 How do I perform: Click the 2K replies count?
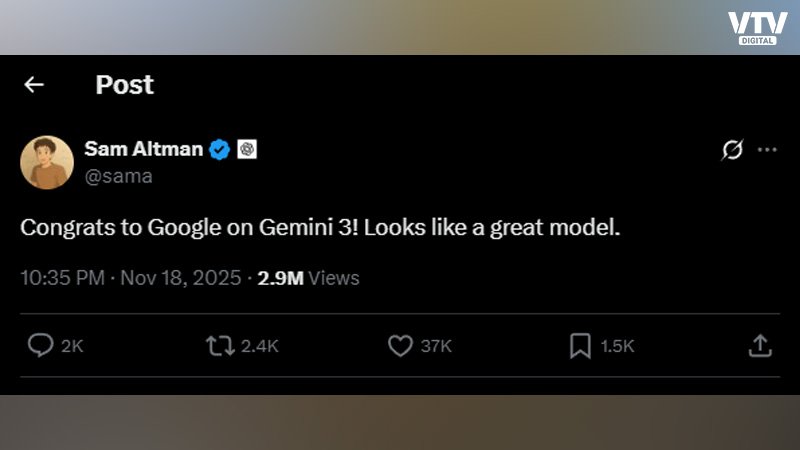[x=72, y=346]
